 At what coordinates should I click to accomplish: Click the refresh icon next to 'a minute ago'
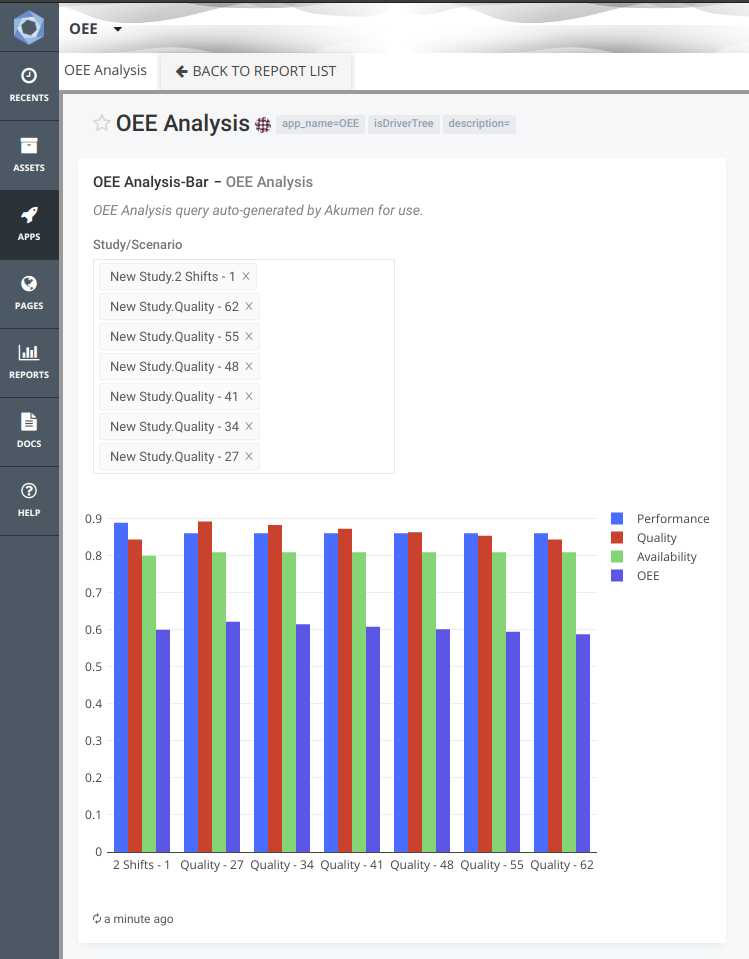(x=97, y=918)
